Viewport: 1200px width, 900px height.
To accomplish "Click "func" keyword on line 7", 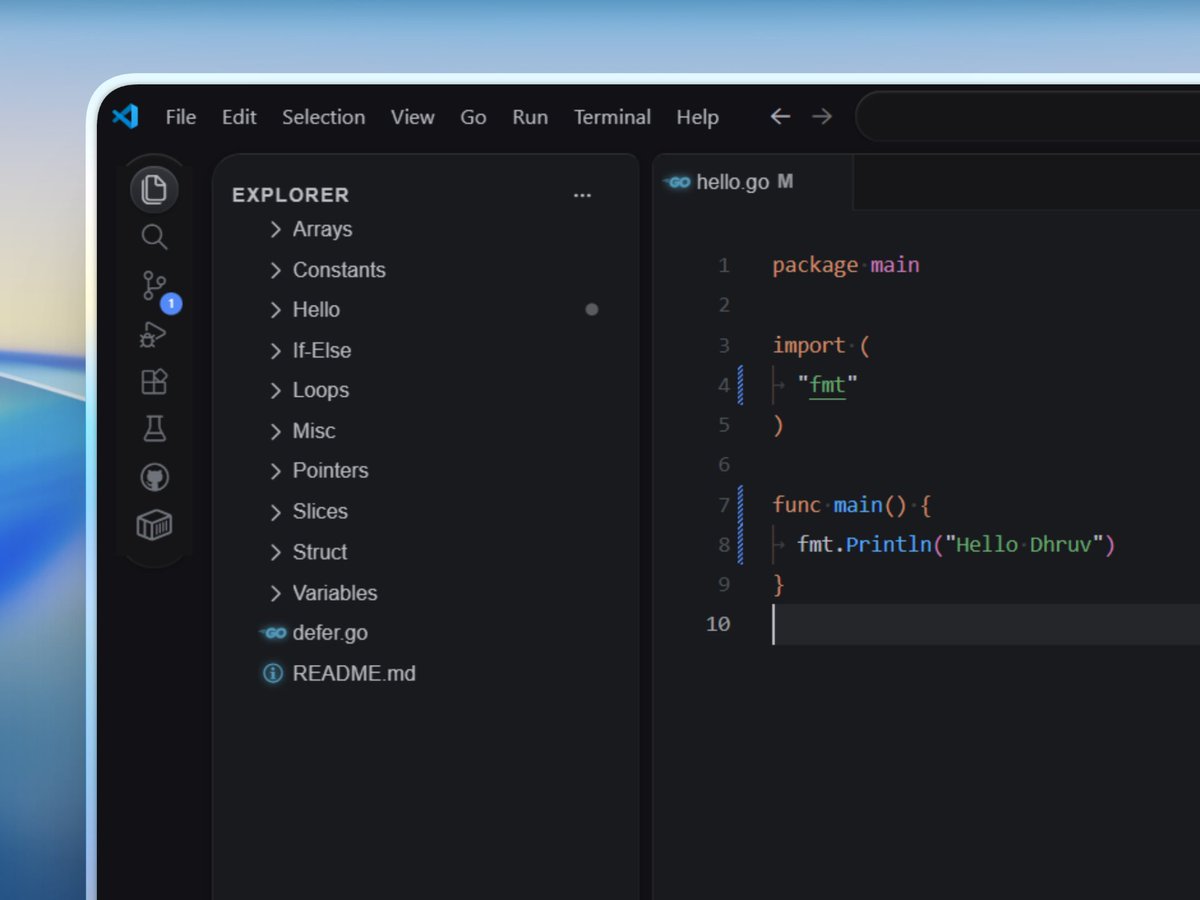I will pos(797,505).
